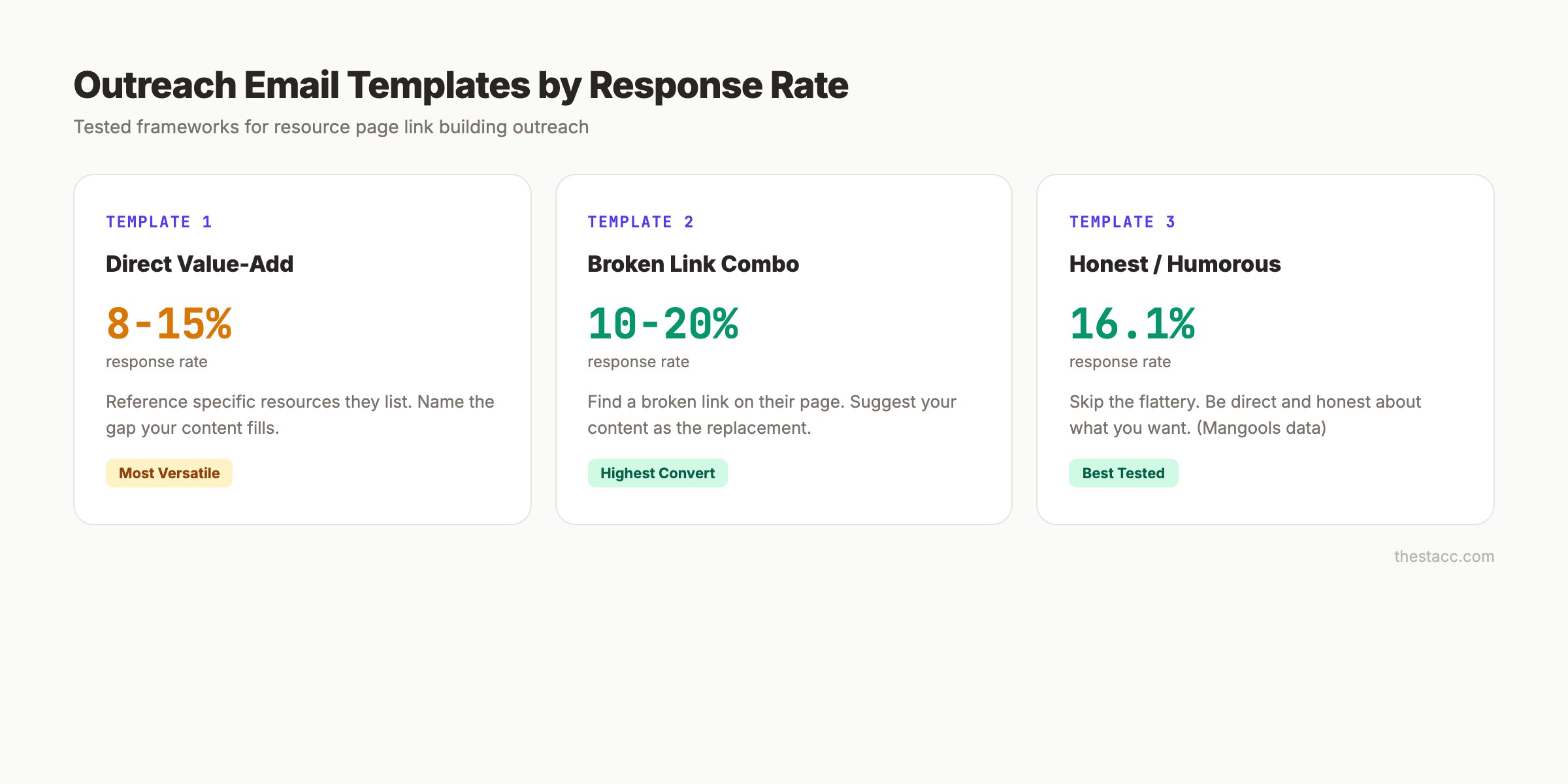Screen dimensions: 1568x784
Task: Select the Broken Link Combo template card
Action: point(784,348)
